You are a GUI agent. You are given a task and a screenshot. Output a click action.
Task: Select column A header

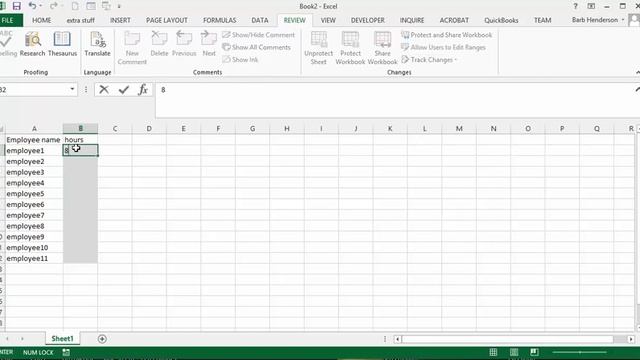coord(34,129)
